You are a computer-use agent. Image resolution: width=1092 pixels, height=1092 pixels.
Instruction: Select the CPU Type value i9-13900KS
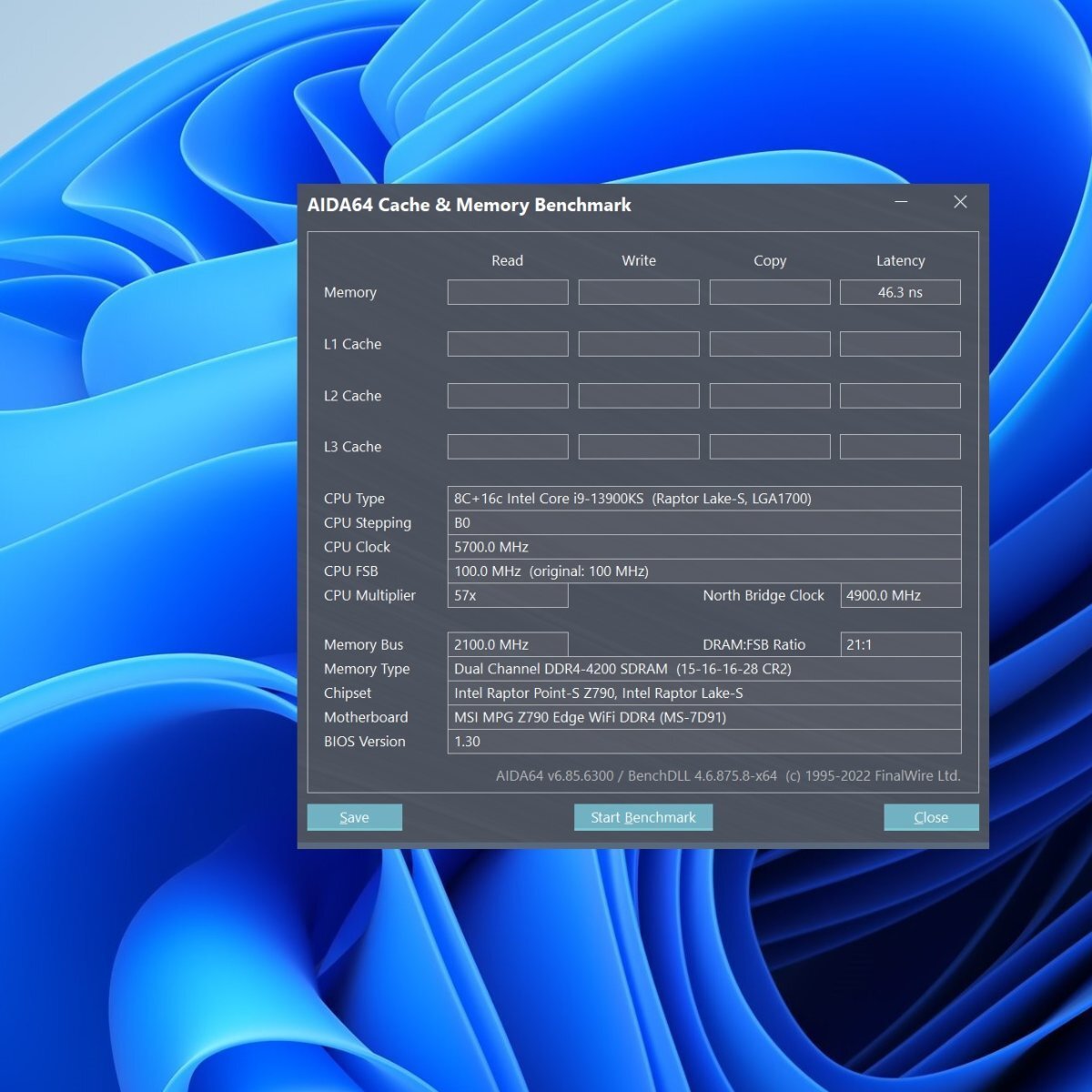coord(704,499)
